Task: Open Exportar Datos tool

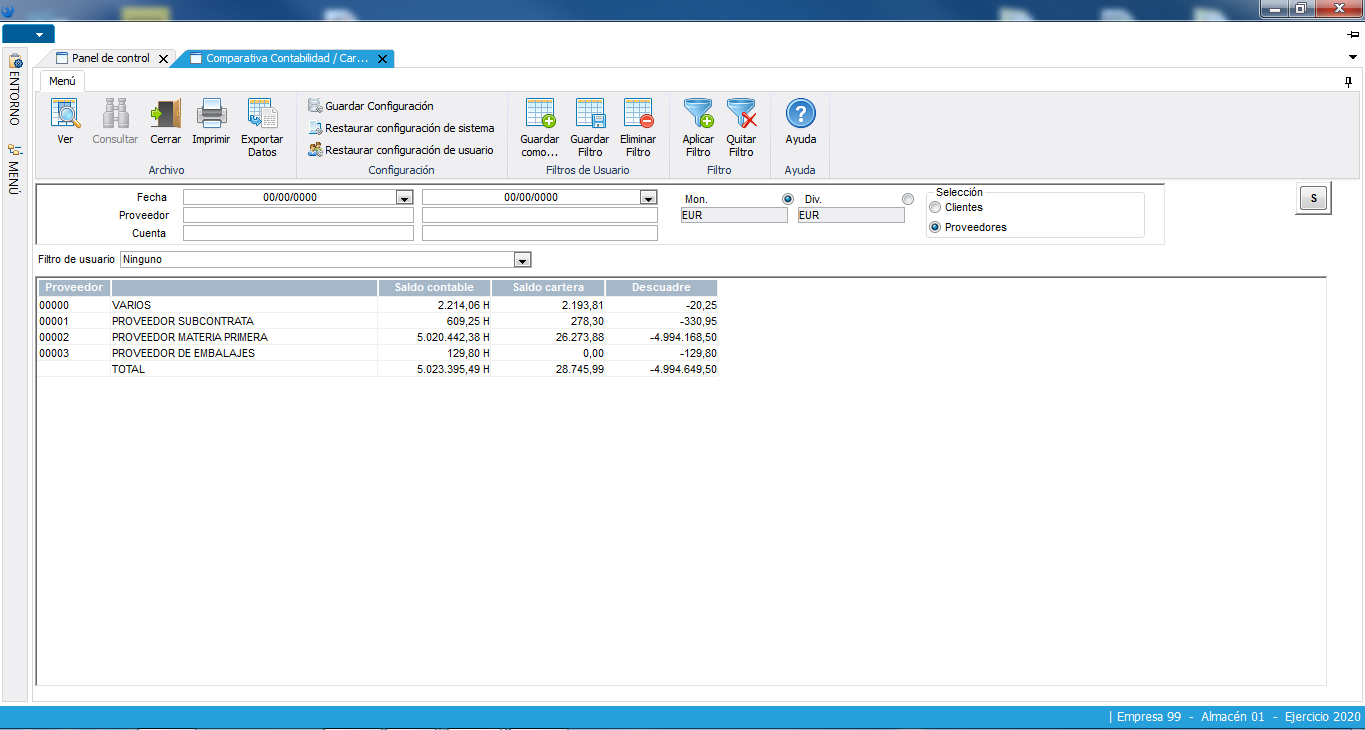Action: point(262,114)
